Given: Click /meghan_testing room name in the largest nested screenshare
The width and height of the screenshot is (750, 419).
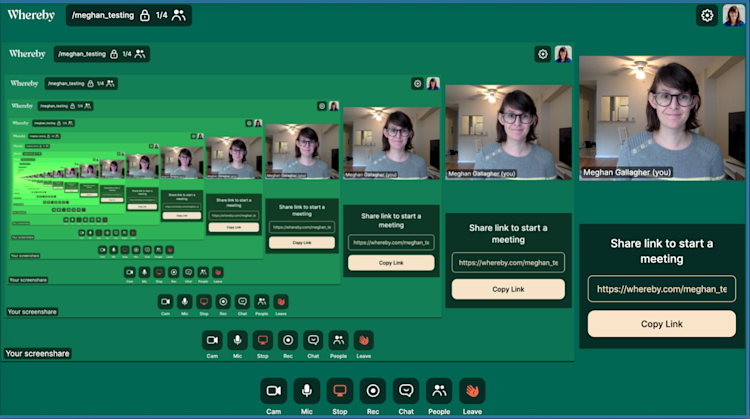Looking at the screenshot, I should point(82,54).
